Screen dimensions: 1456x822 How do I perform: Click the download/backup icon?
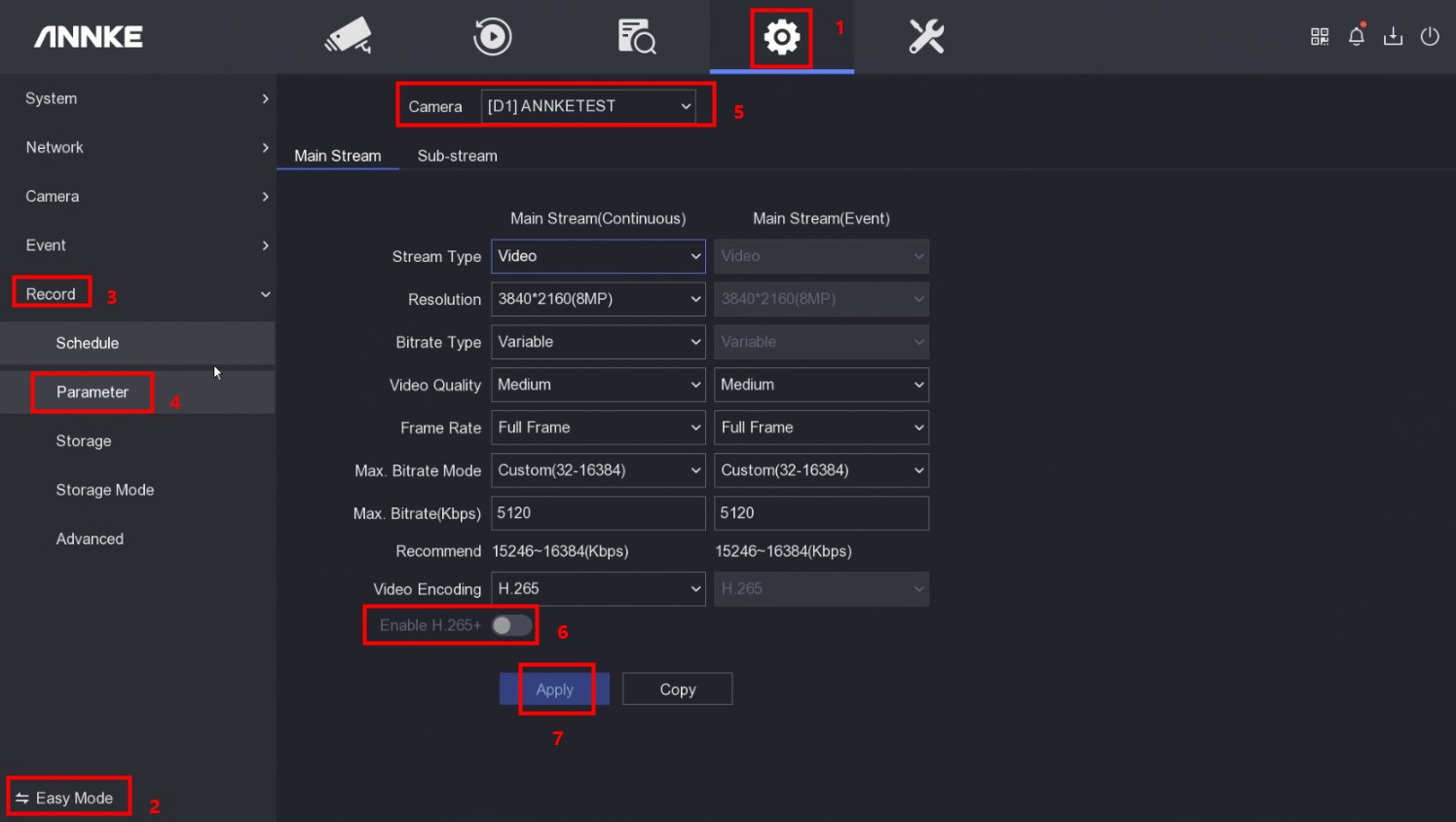tap(1394, 37)
